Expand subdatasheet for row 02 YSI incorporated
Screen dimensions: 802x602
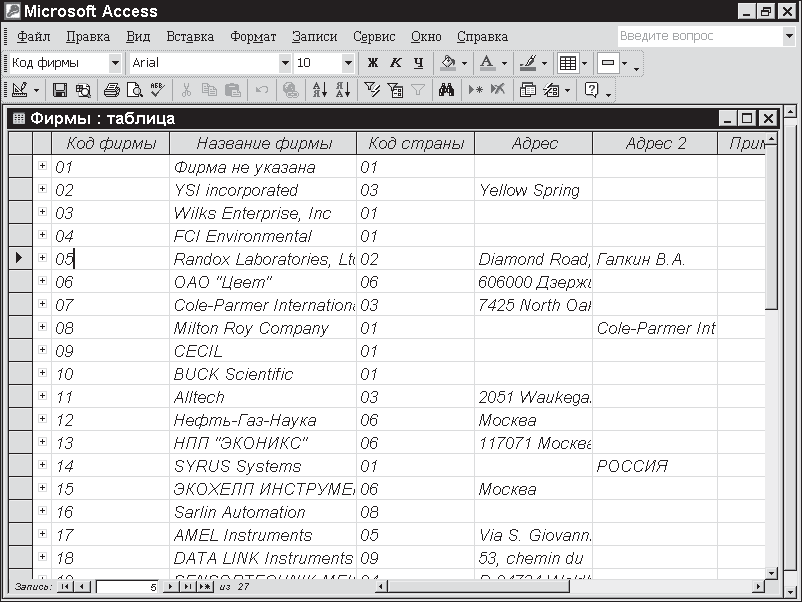42,190
